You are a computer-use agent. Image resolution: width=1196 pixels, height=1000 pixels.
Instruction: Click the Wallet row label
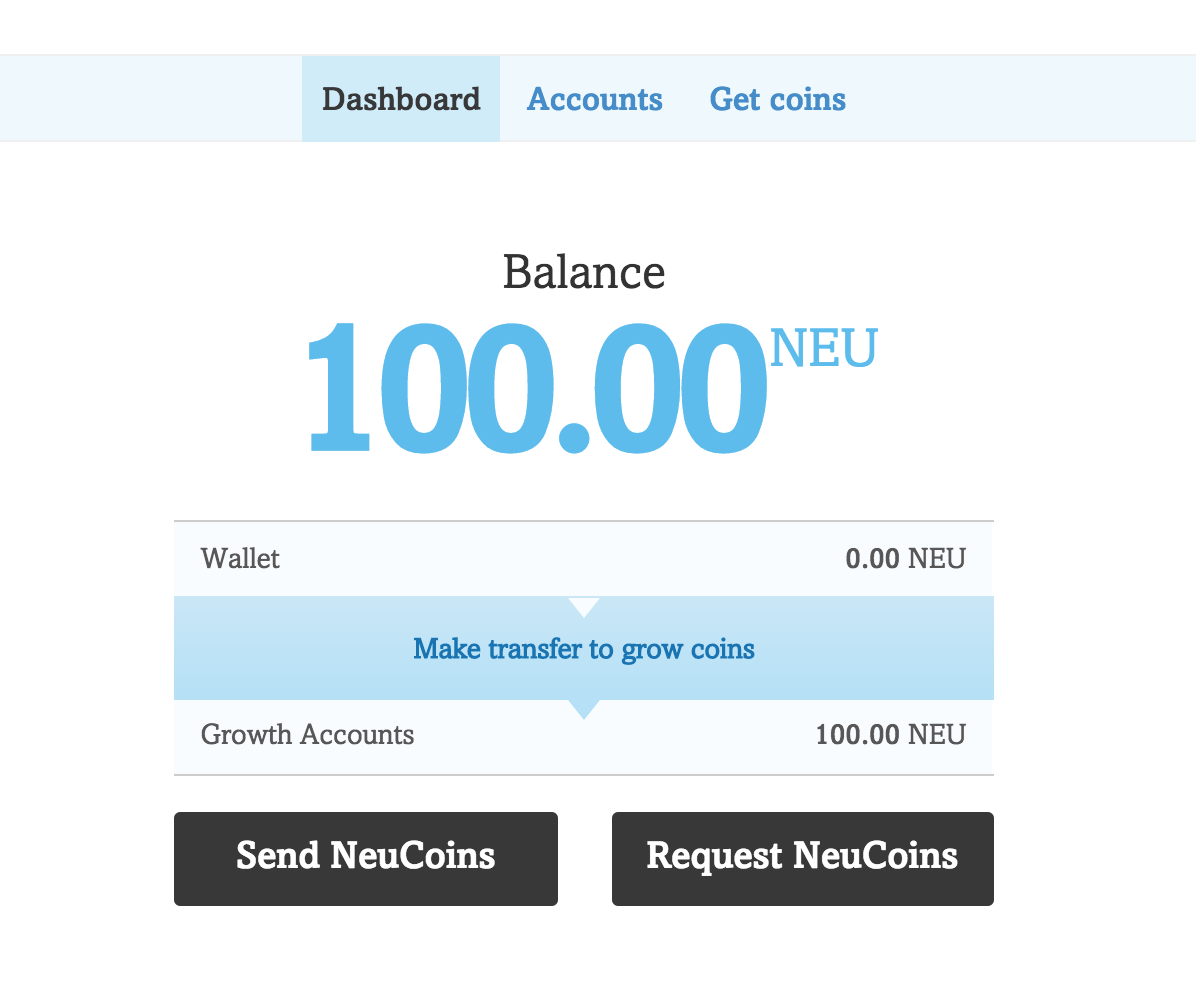[240, 558]
